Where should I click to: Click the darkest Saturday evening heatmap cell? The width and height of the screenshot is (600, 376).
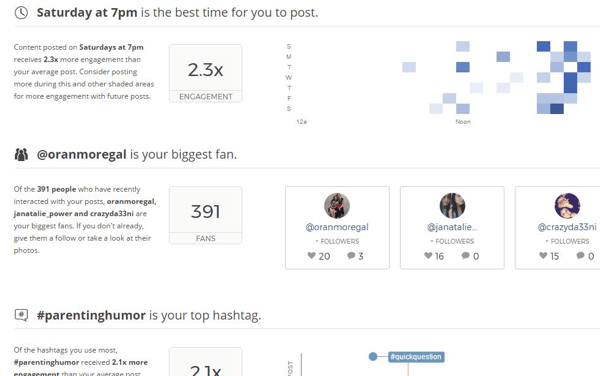(x=557, y=109)
